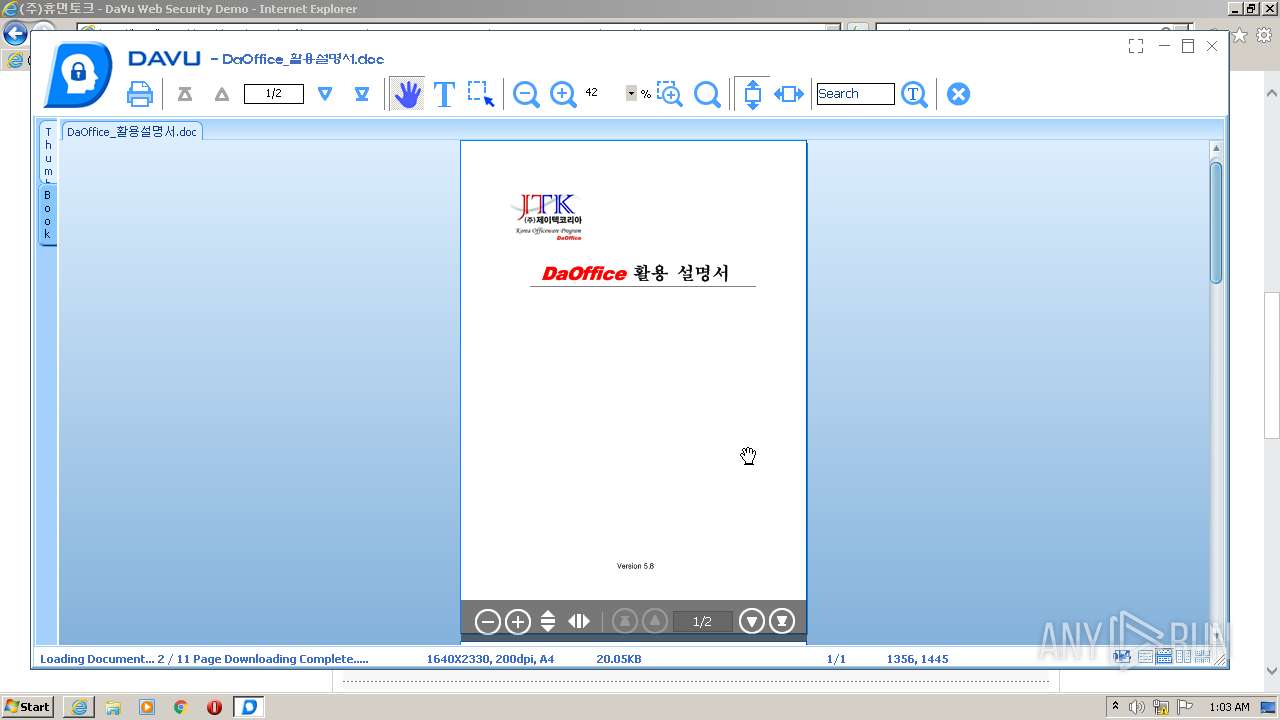1280x720 pixels.
Task: Click the viewer scrollbar up arrow
Action: pos(1216,149)
